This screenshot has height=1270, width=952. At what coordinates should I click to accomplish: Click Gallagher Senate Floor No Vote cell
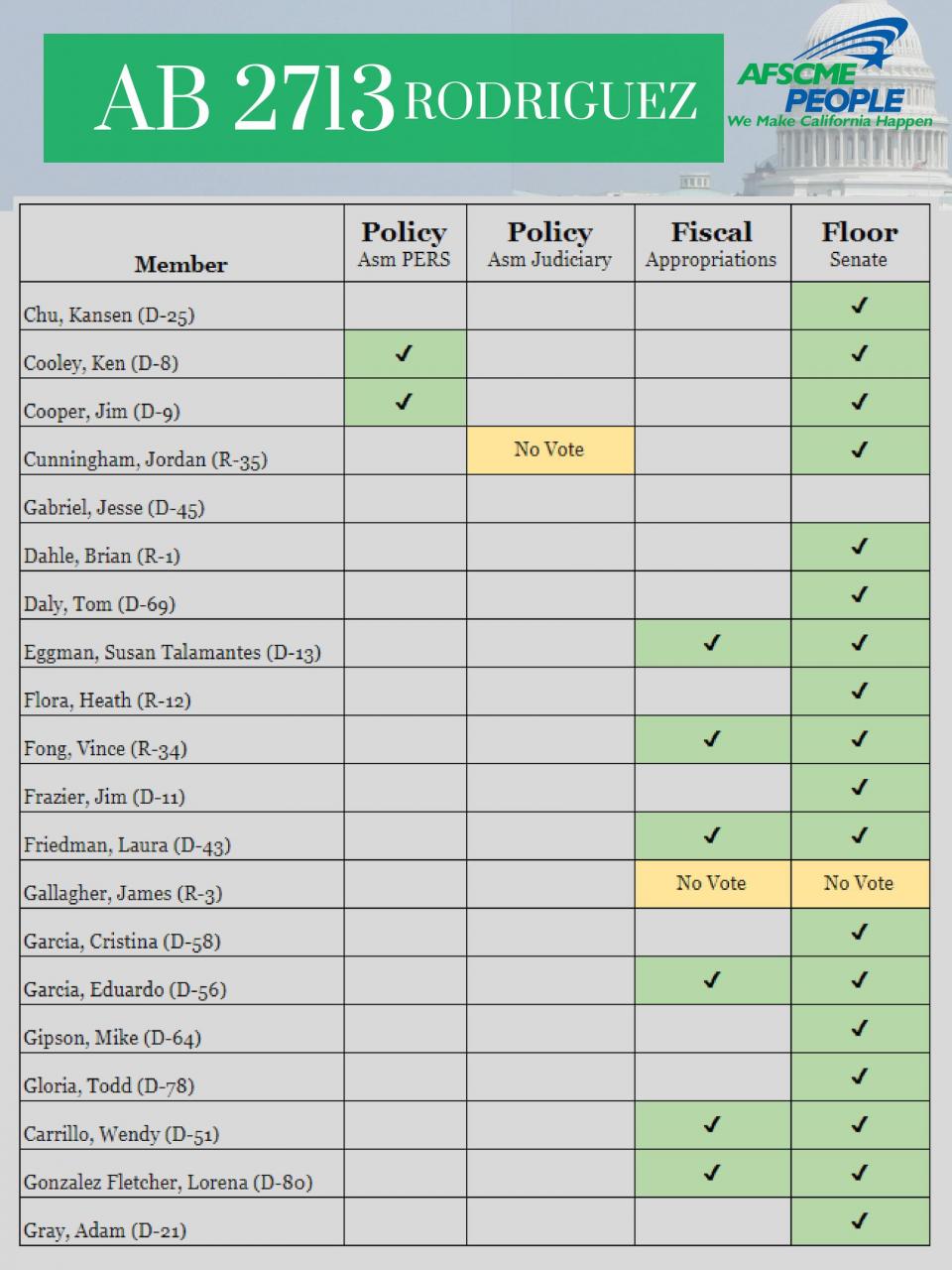[861, 884]
